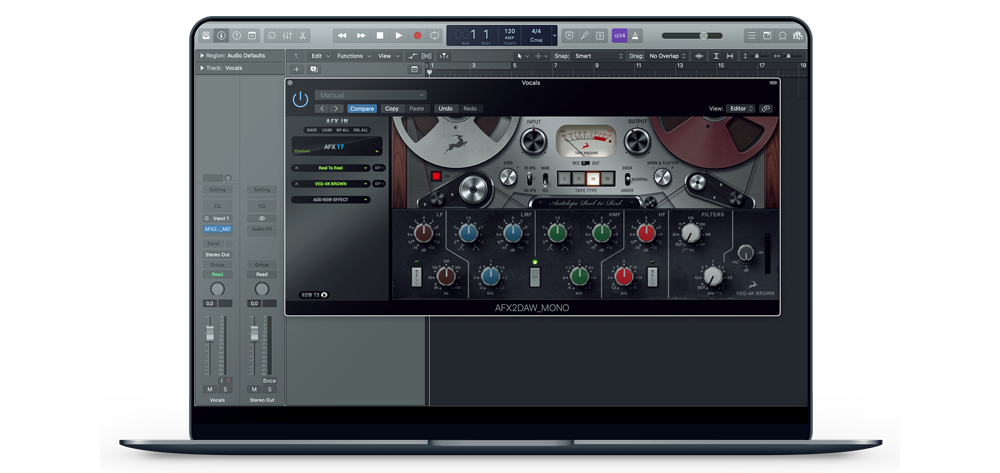Expand the Region: Audio Defaults disclosure triangle
The width and height of the screenshot is (1000, 473).
[202, 55]
